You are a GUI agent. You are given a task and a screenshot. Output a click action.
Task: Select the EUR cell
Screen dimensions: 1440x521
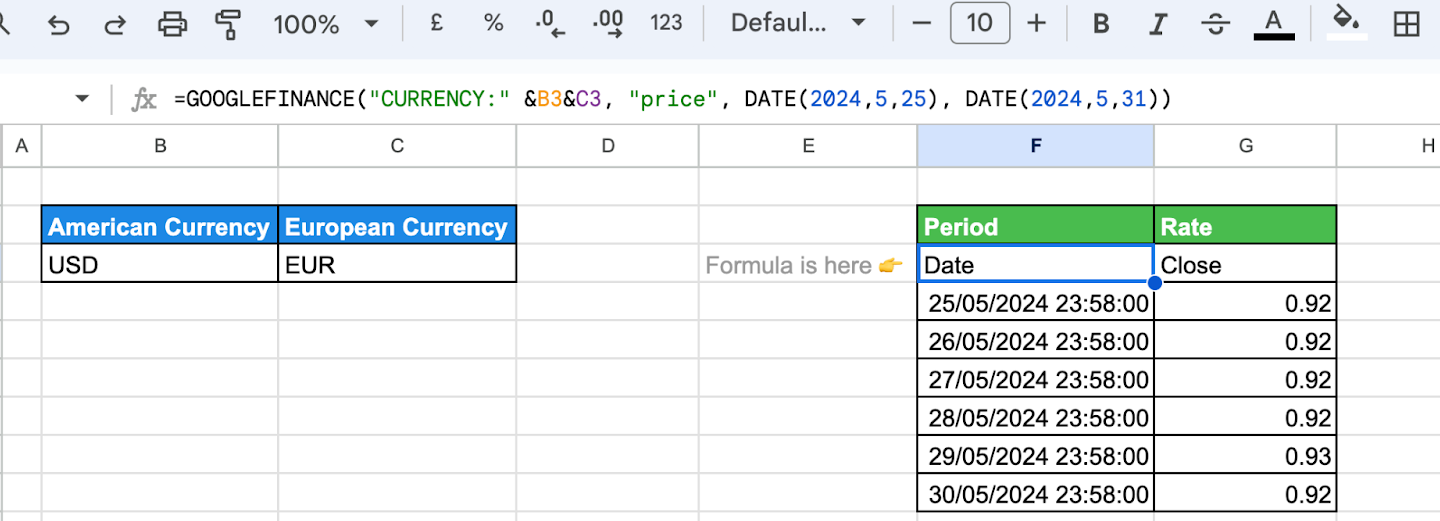point(397,264)
